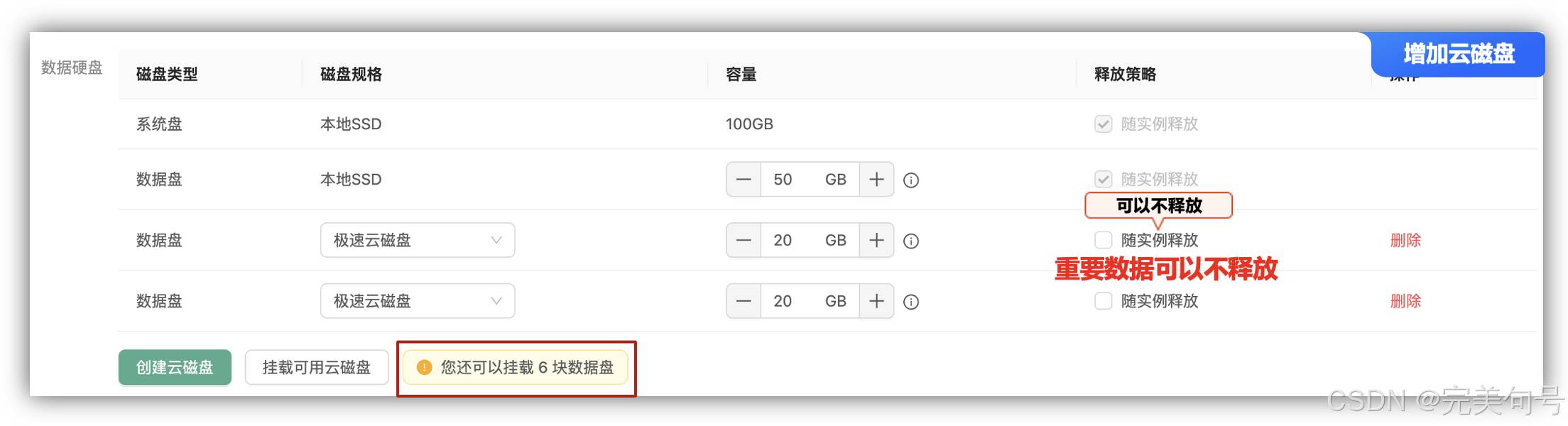Image resolution: width=1568 pixels, height=426 pixels.
Task: Click plus on last 20 GB data disk
Action: pyautogui.click(x=876, y=302)
